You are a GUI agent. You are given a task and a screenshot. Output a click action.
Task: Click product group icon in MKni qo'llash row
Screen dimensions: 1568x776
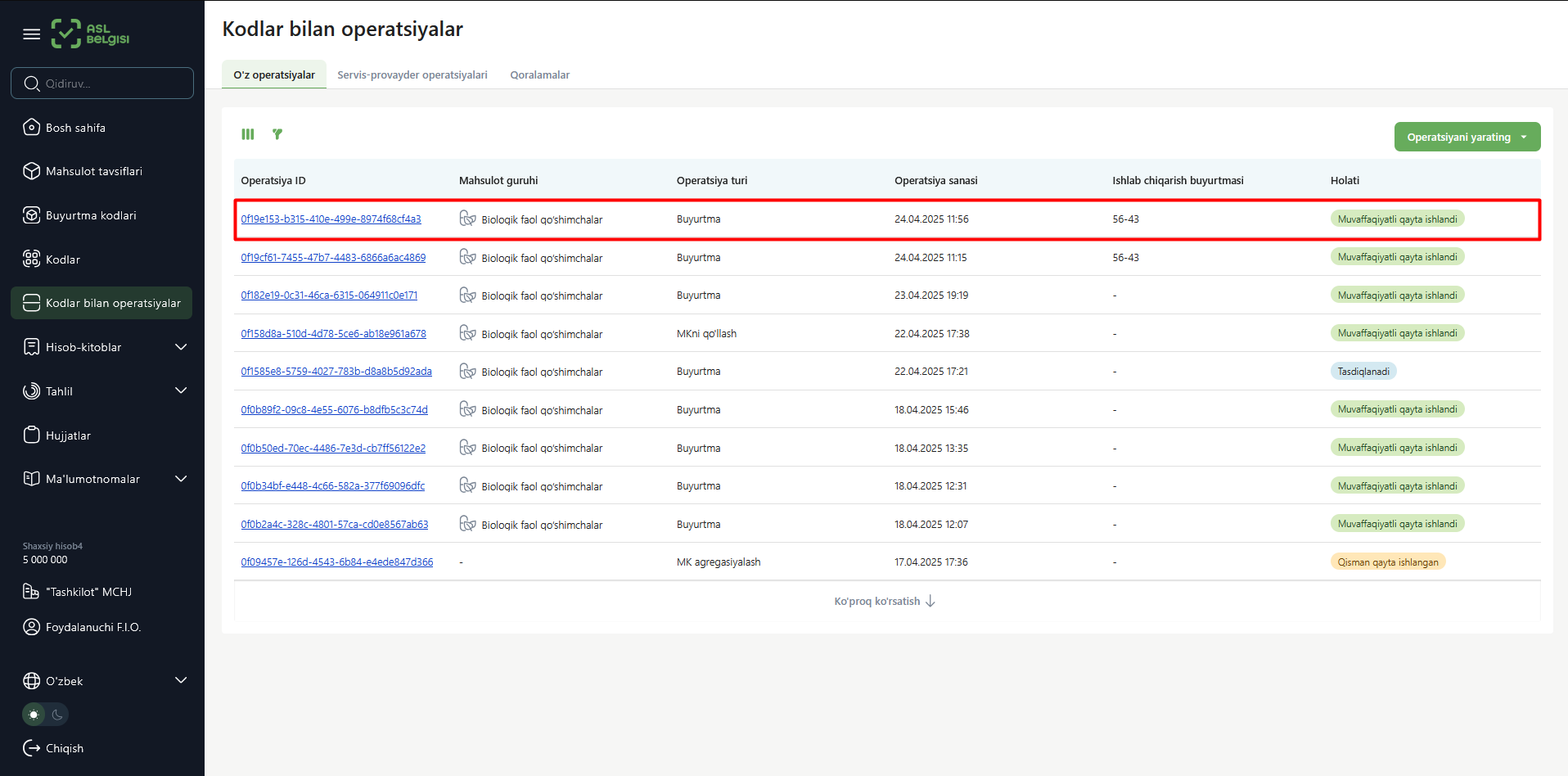coord(467,333)
